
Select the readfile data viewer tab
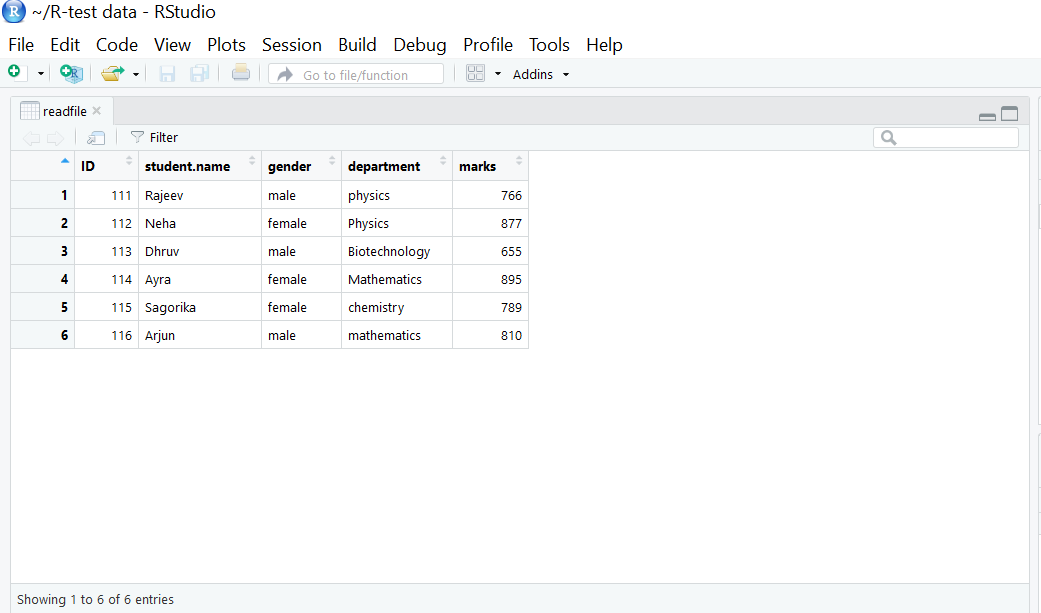pos(60,111)
